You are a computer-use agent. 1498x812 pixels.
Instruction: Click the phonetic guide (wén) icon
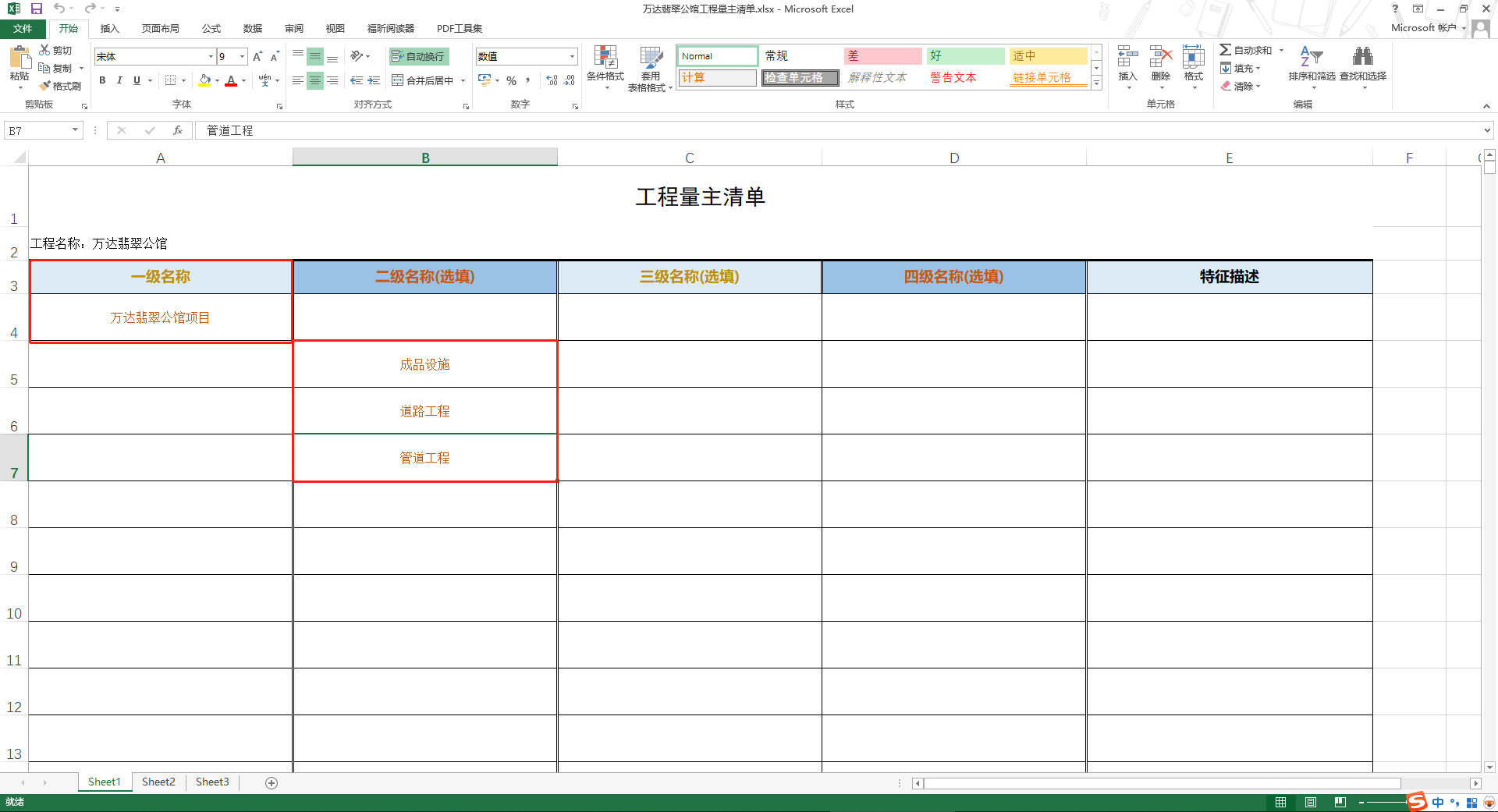tap(265, 80)
